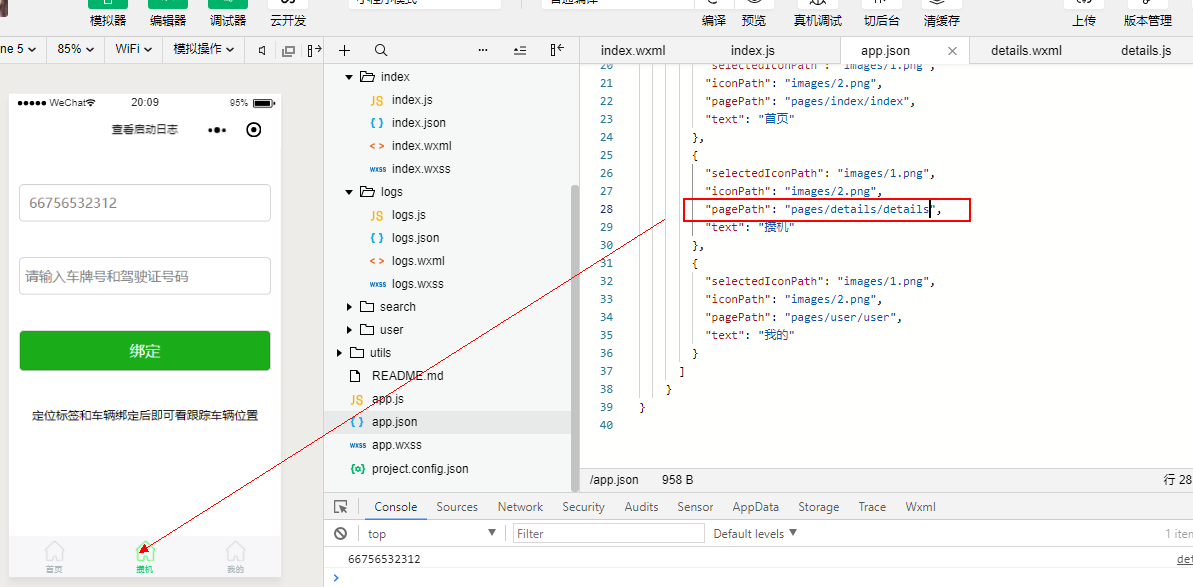
Task: Open the console context top dropdown
Action: coord(431,534)
